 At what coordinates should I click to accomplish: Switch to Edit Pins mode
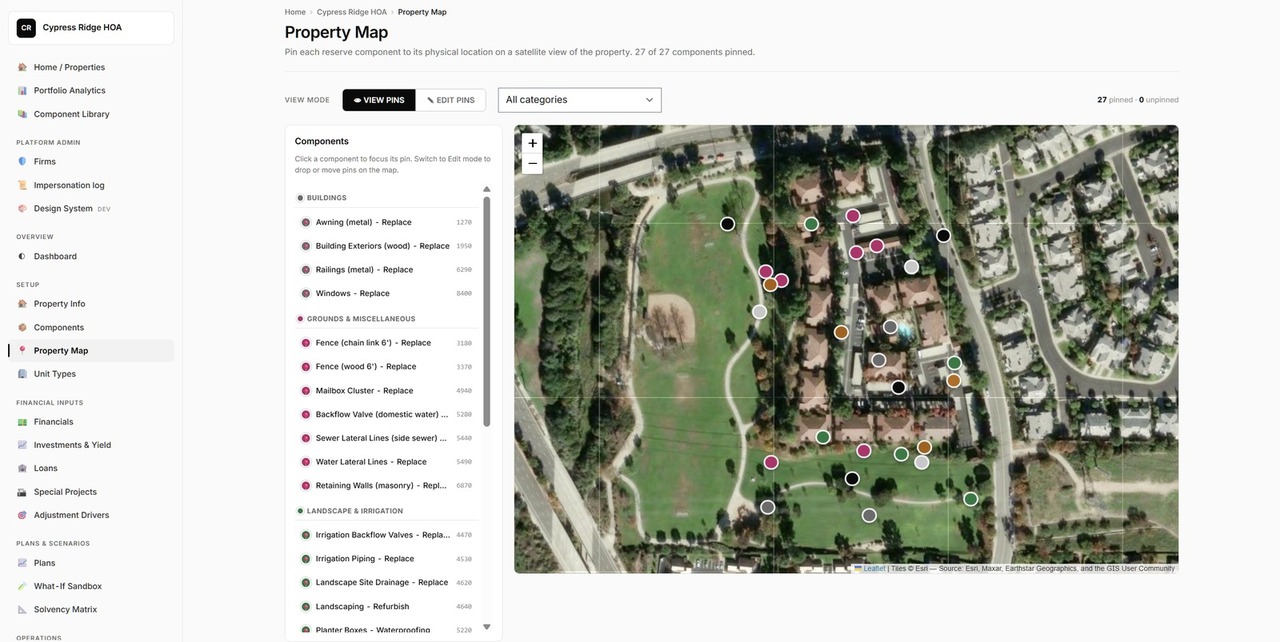pyautogui.click(x=451, y=100)
